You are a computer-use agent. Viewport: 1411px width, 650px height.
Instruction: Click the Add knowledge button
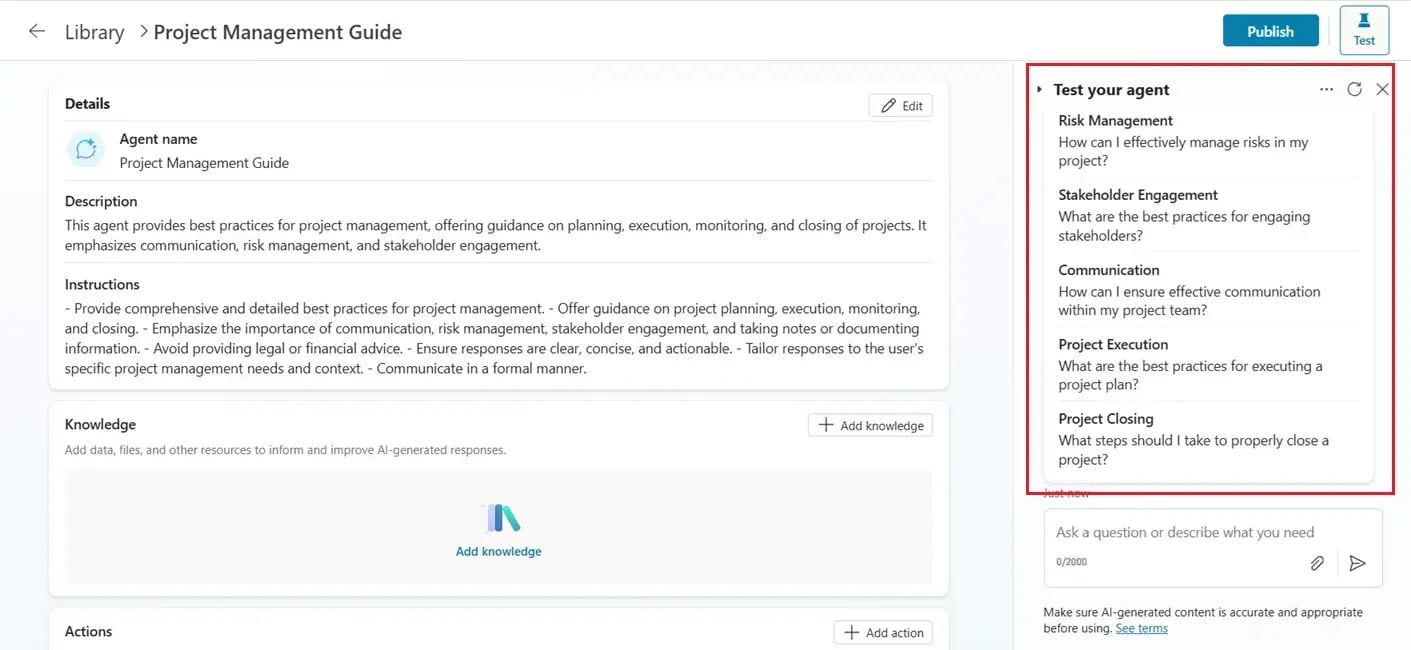coord(869,424)
